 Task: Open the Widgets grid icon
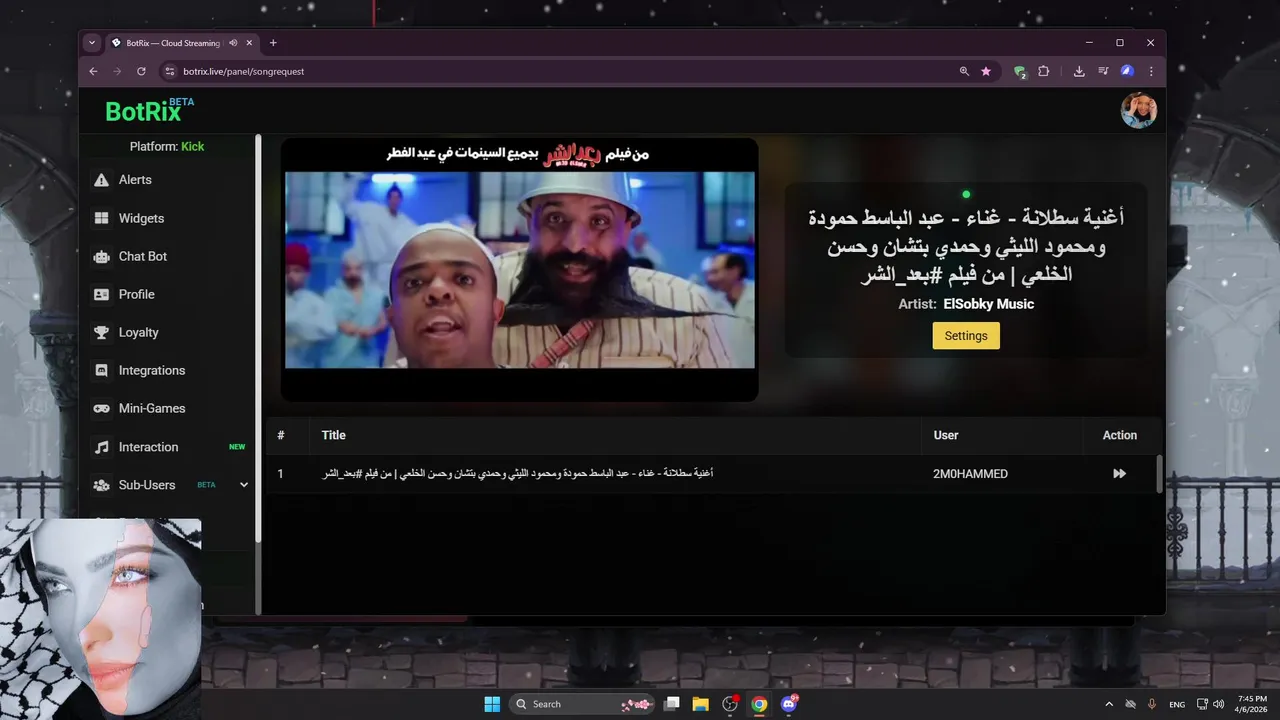pos(101,218)
